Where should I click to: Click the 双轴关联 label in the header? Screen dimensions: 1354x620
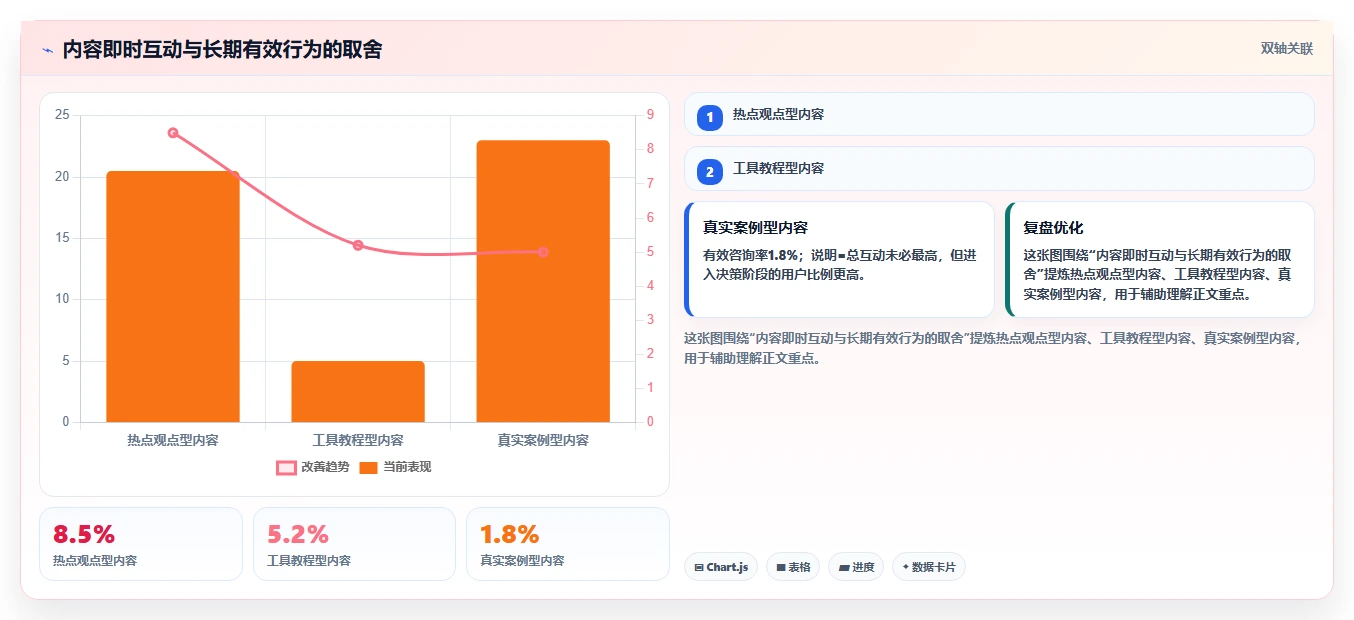[1286, 49]
